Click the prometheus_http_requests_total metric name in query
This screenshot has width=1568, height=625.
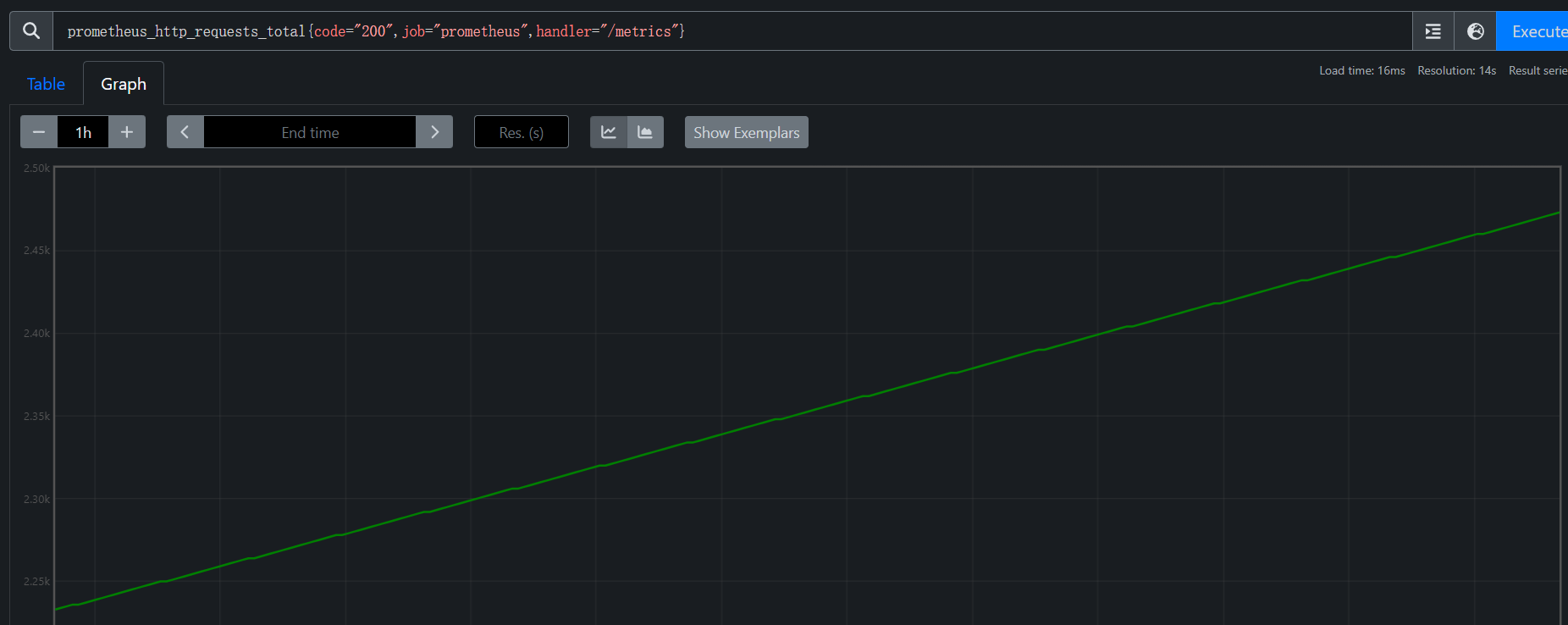coord(186,31)
